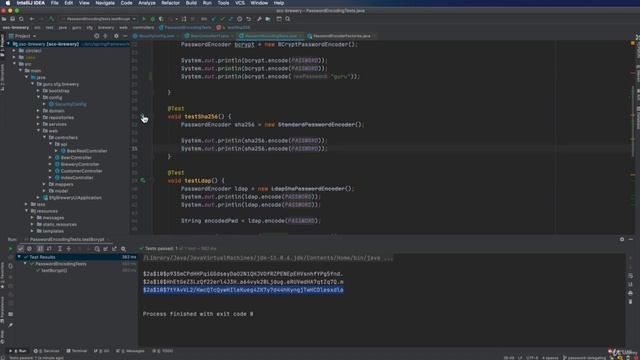Click the Export test results icon in the Run toolbar
The width and height of the screenshot is (640, 360).
coord(114,249)
